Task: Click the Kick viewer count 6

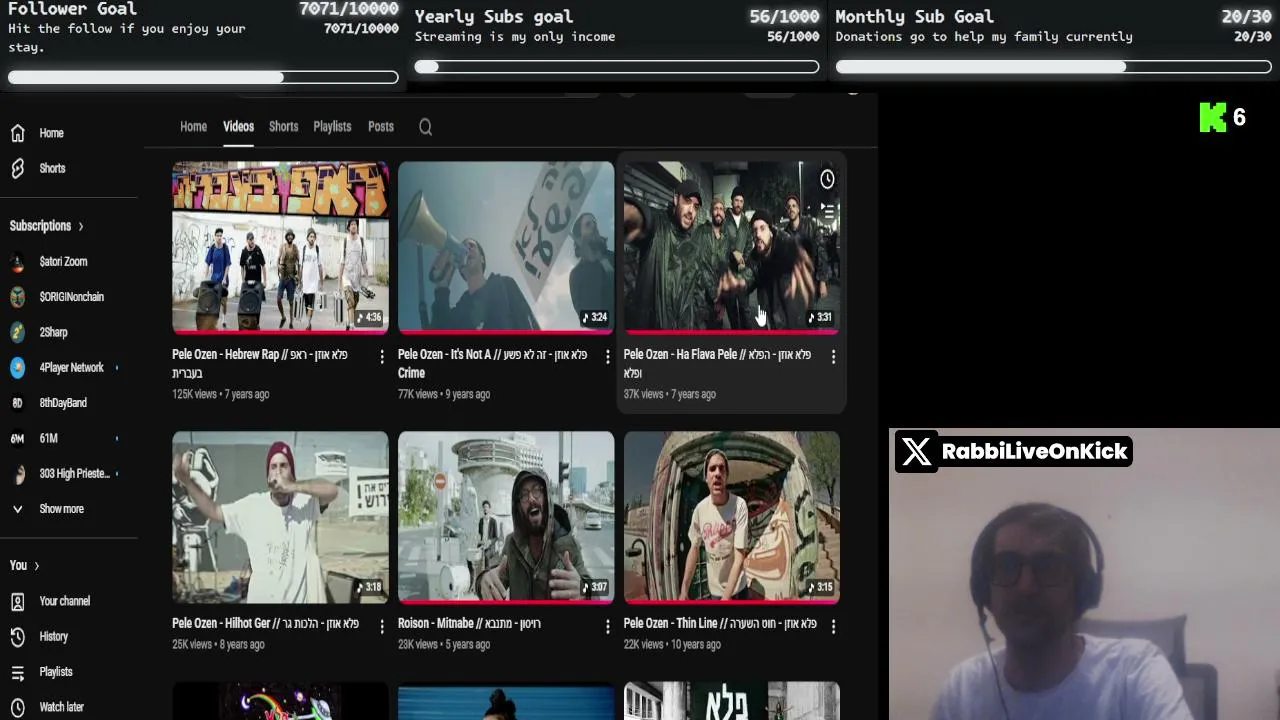Action: [1239, 117]
